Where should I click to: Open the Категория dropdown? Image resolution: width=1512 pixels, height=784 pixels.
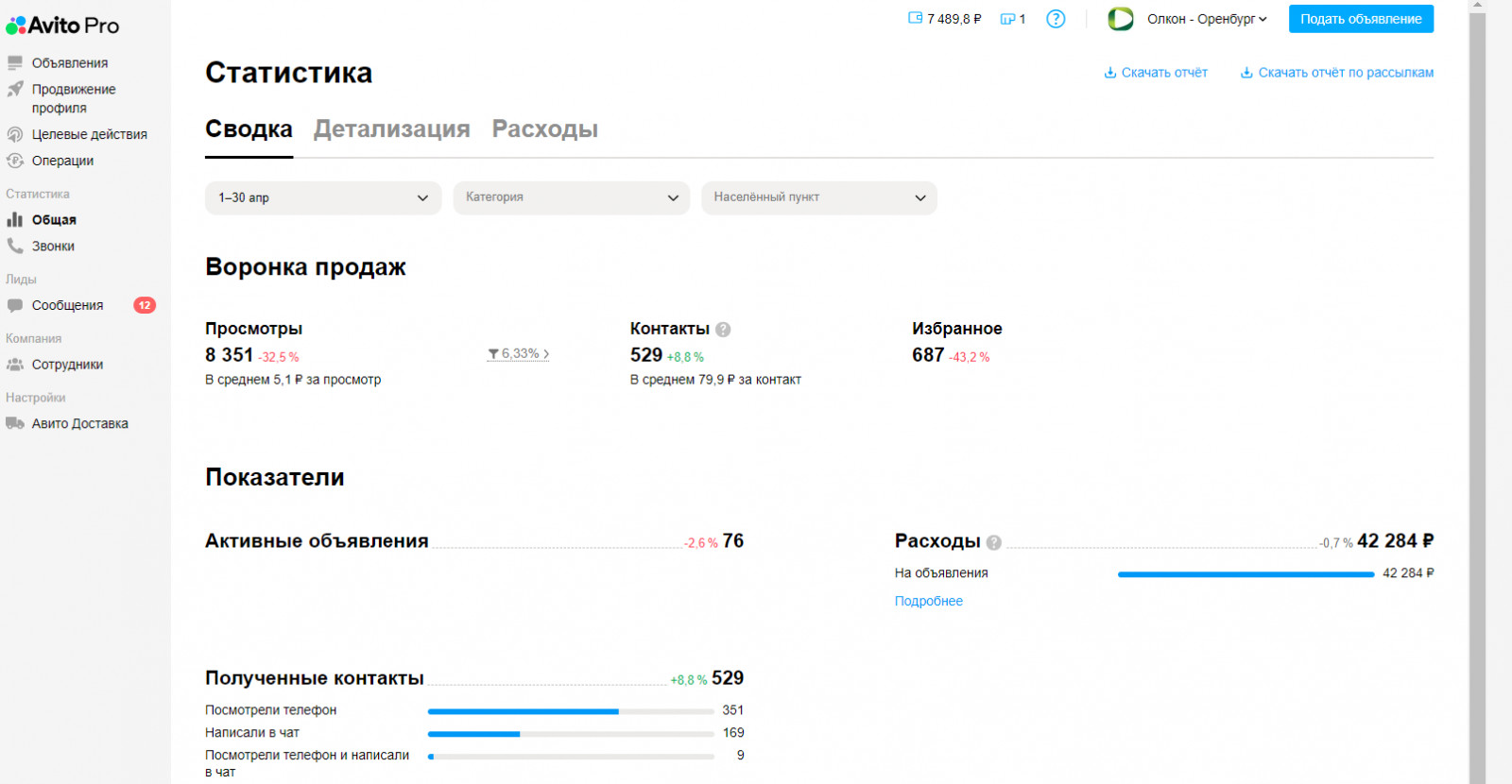[x=572, y=197]
